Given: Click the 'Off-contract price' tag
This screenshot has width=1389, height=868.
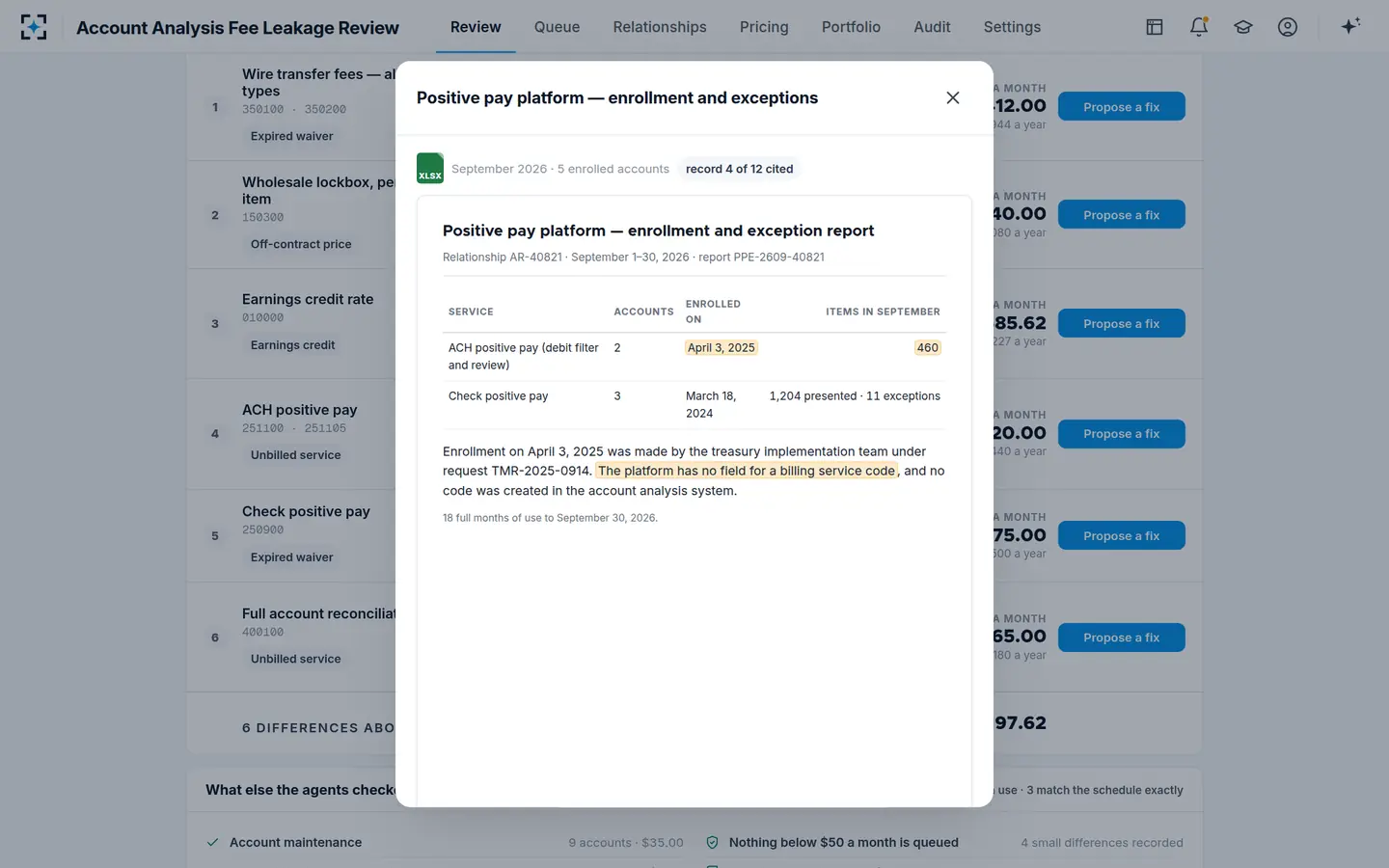Looking at the screenshot, I should pyautogui.click(x=301, y=244).
